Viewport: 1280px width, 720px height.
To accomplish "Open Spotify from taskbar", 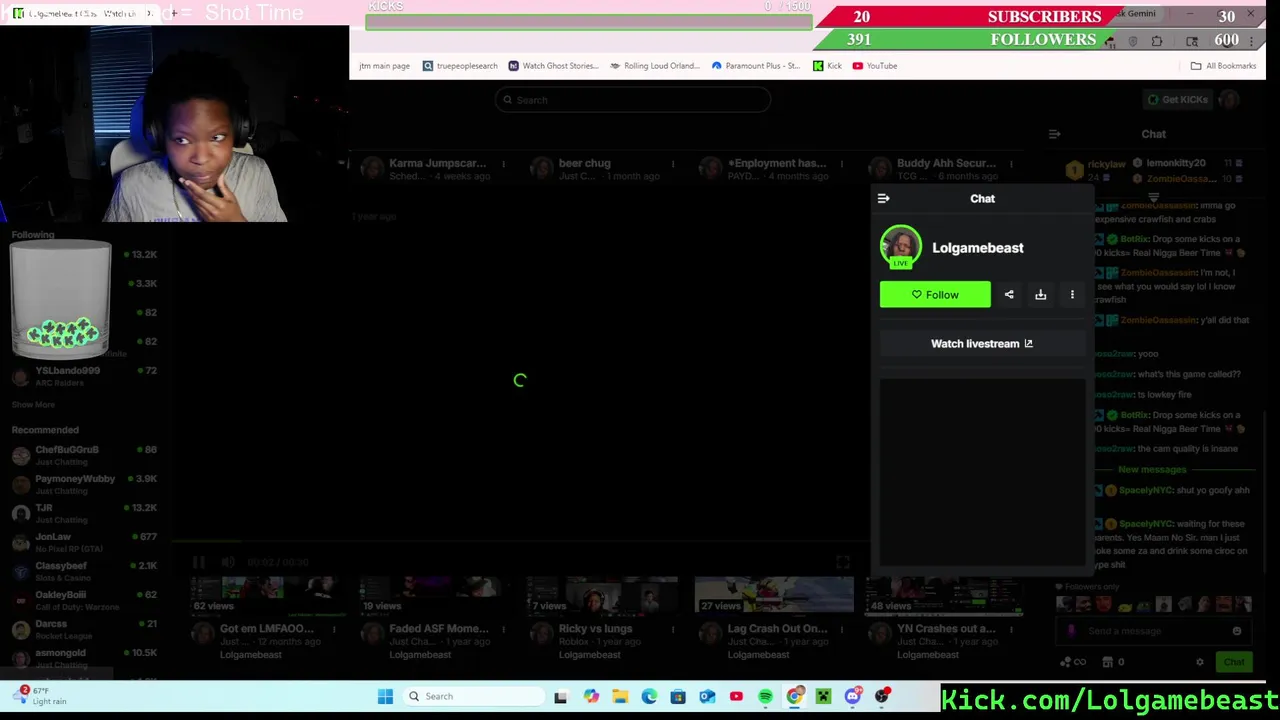I will (765, 696).
